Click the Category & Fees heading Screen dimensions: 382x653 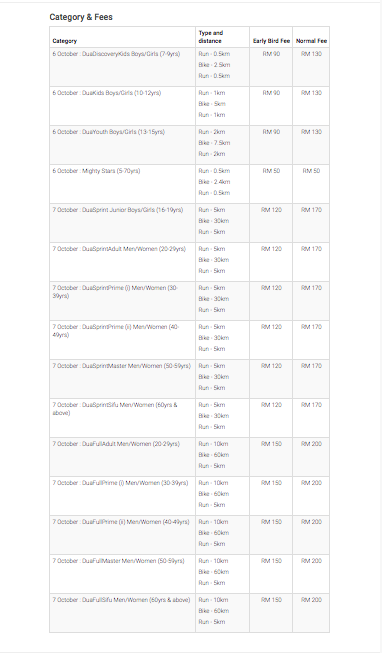[81, 17]
